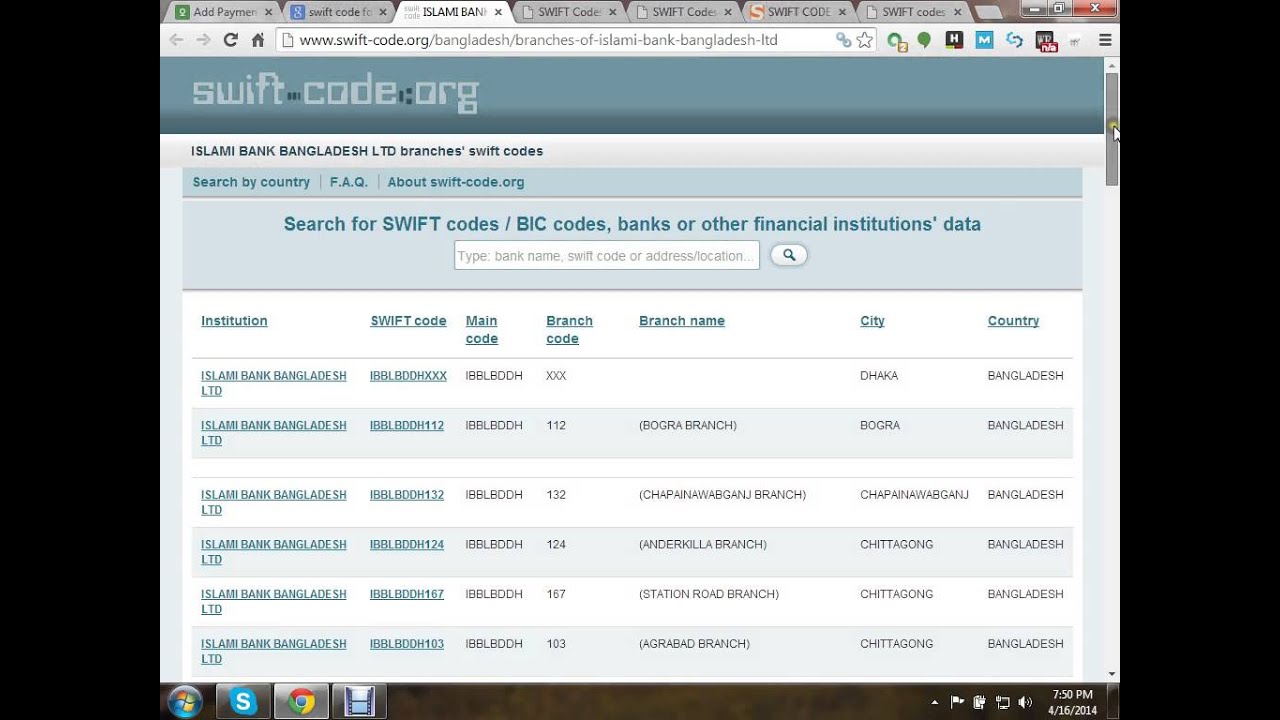Image resolution: width=1280 pixels, height=720 pixels.
Task: Sort by Branch name column header
Action: pos(682,321)
